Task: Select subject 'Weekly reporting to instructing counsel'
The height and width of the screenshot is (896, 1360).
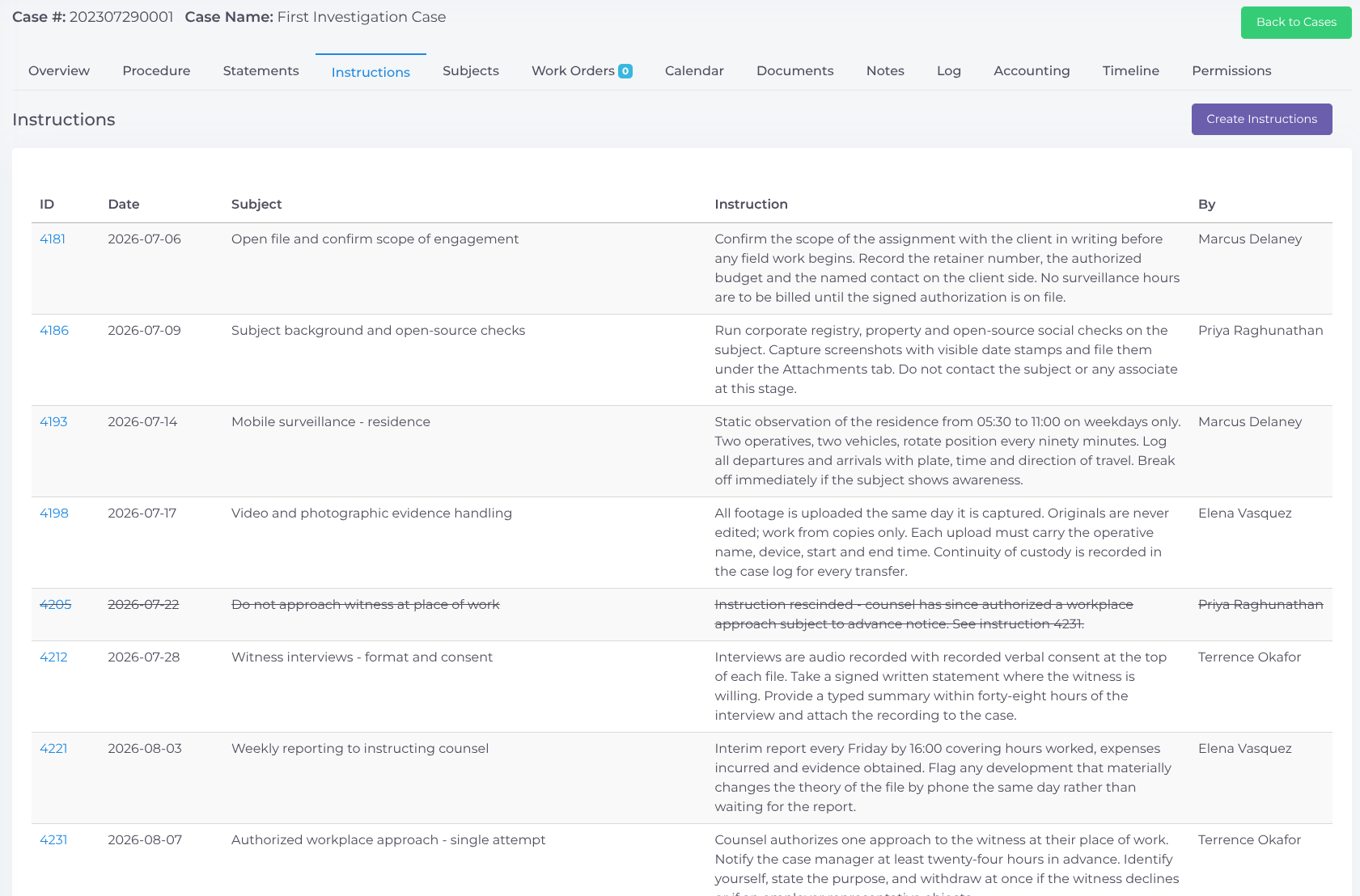Action: (360, 749)
